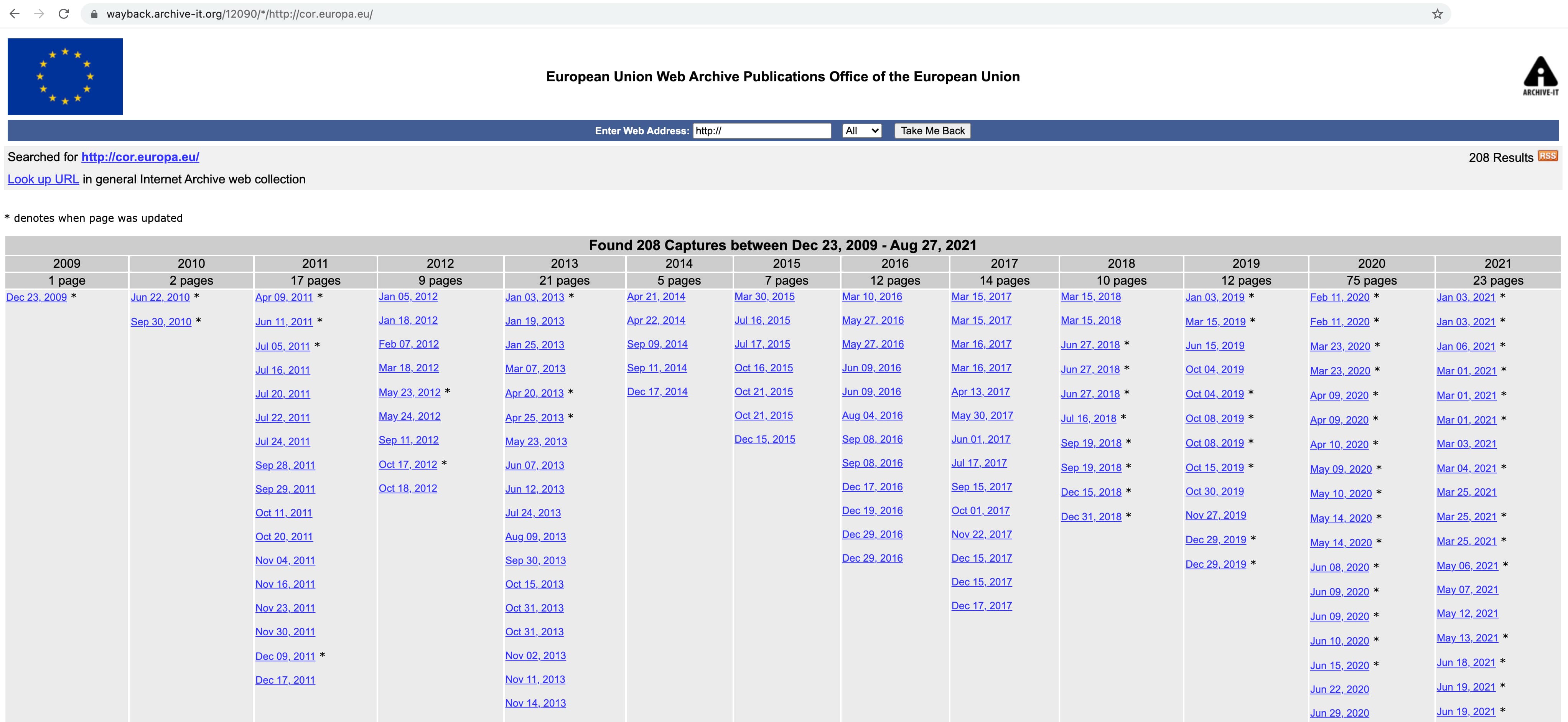This screenshot has width=1568, height=722.
Task: Click the browser forward arrow
Action: click(39, 13)
